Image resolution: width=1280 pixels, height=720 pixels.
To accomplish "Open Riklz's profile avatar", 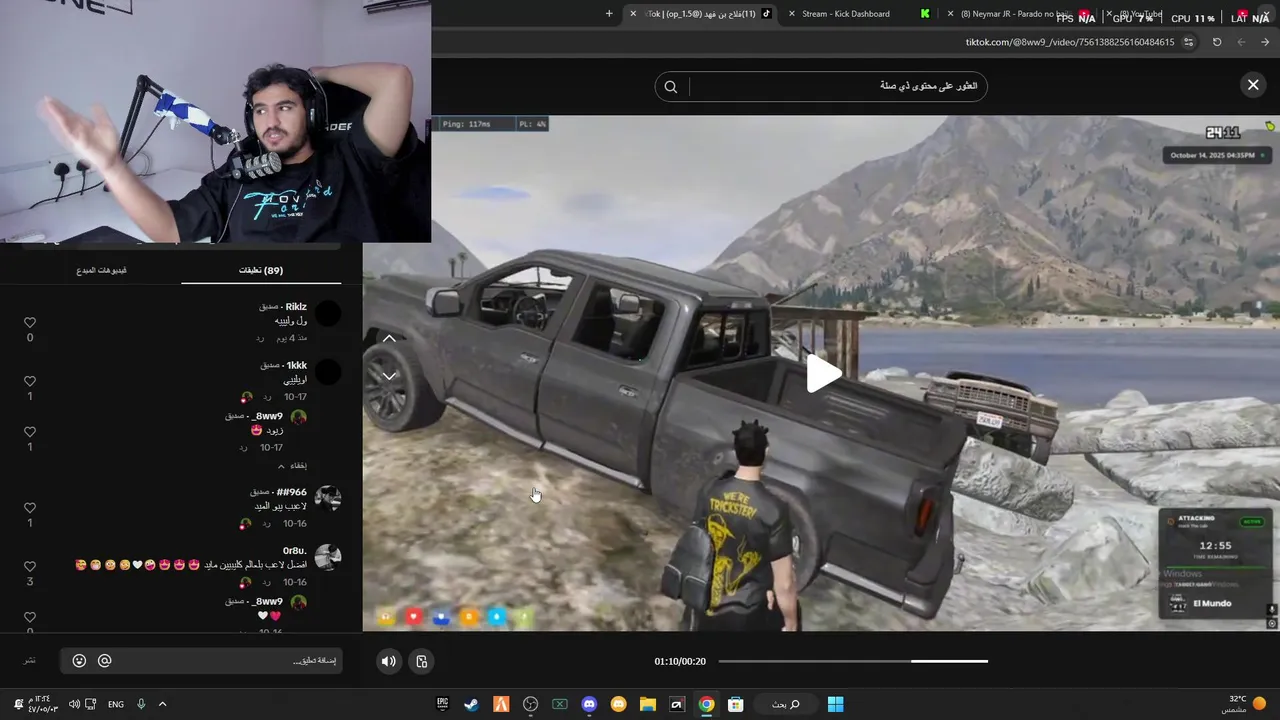I will [x=328, y=314].
